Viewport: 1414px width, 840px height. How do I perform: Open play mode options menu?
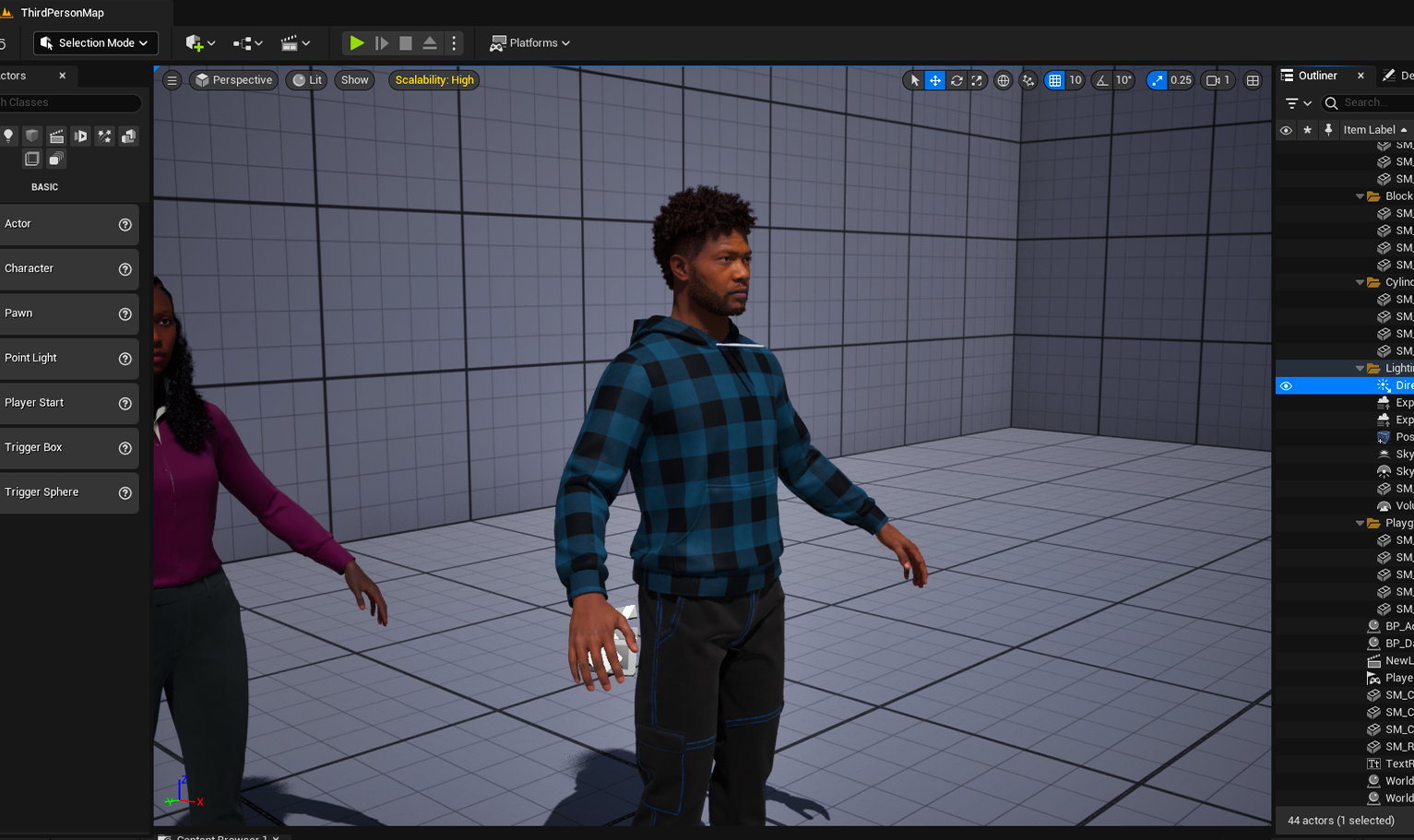tap(454, 43)
